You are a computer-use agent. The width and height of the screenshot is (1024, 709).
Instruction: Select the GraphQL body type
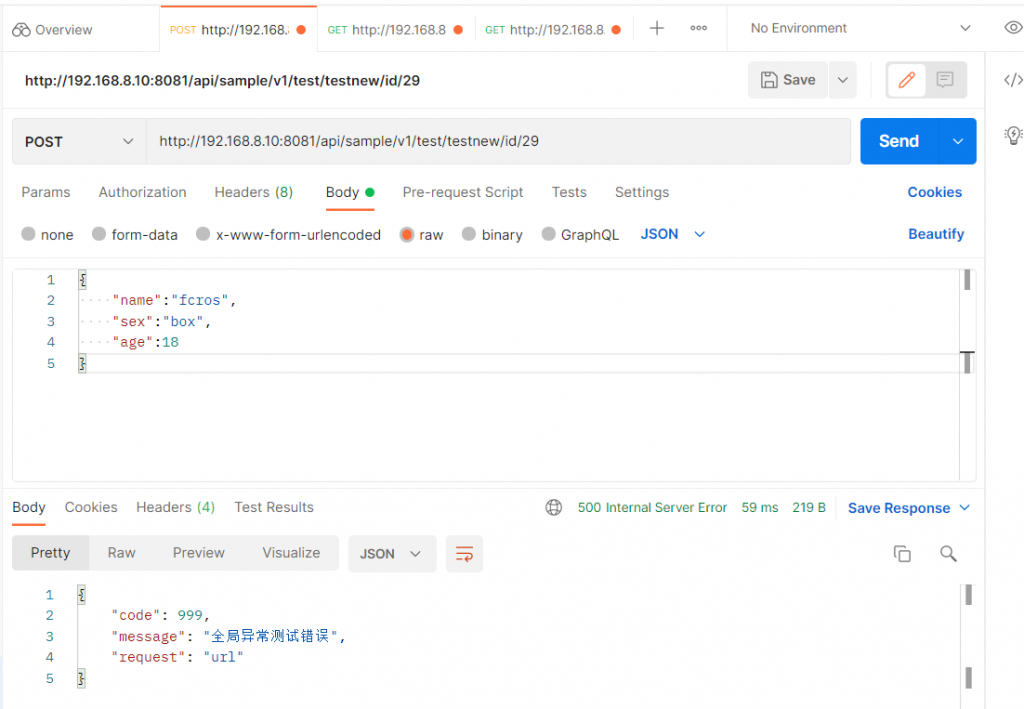click(580, 234)
